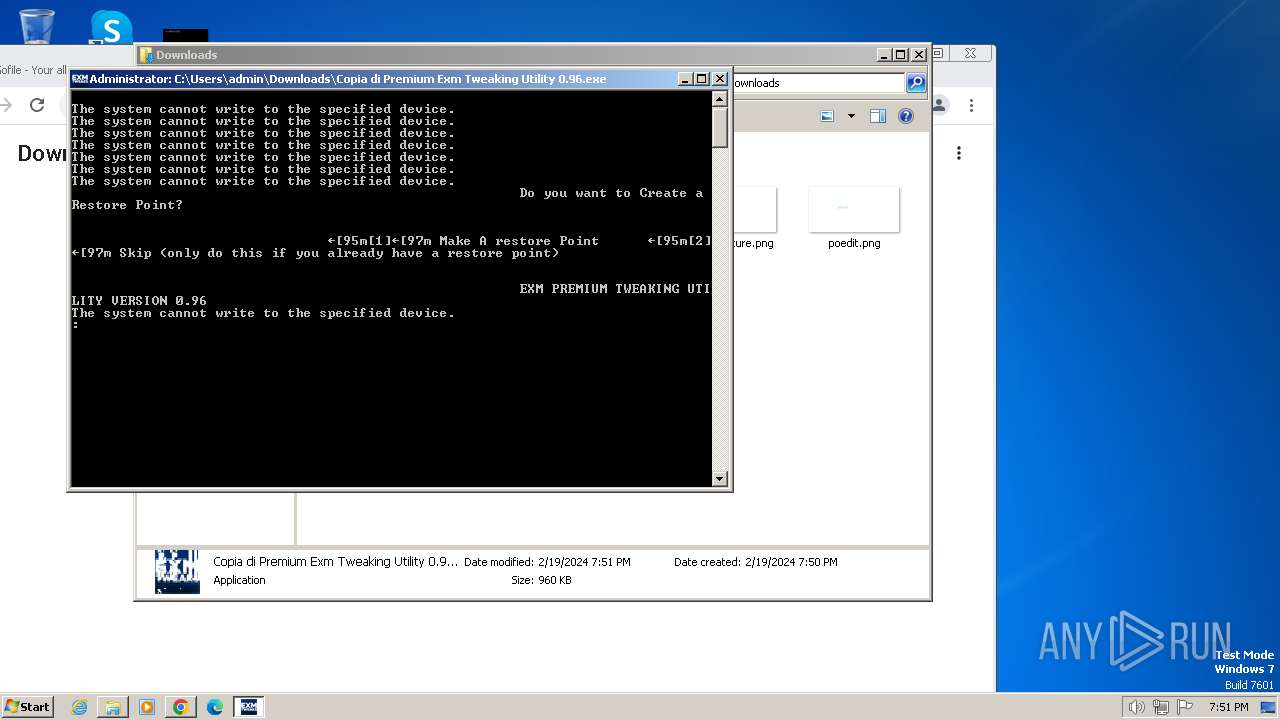
Task: Open Windows Media Player taskbar icon
Action: [147, 707]
